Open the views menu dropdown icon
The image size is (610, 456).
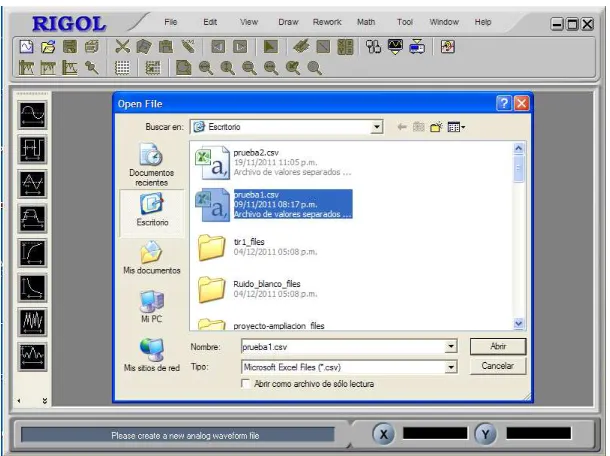(x=456, y=127)
